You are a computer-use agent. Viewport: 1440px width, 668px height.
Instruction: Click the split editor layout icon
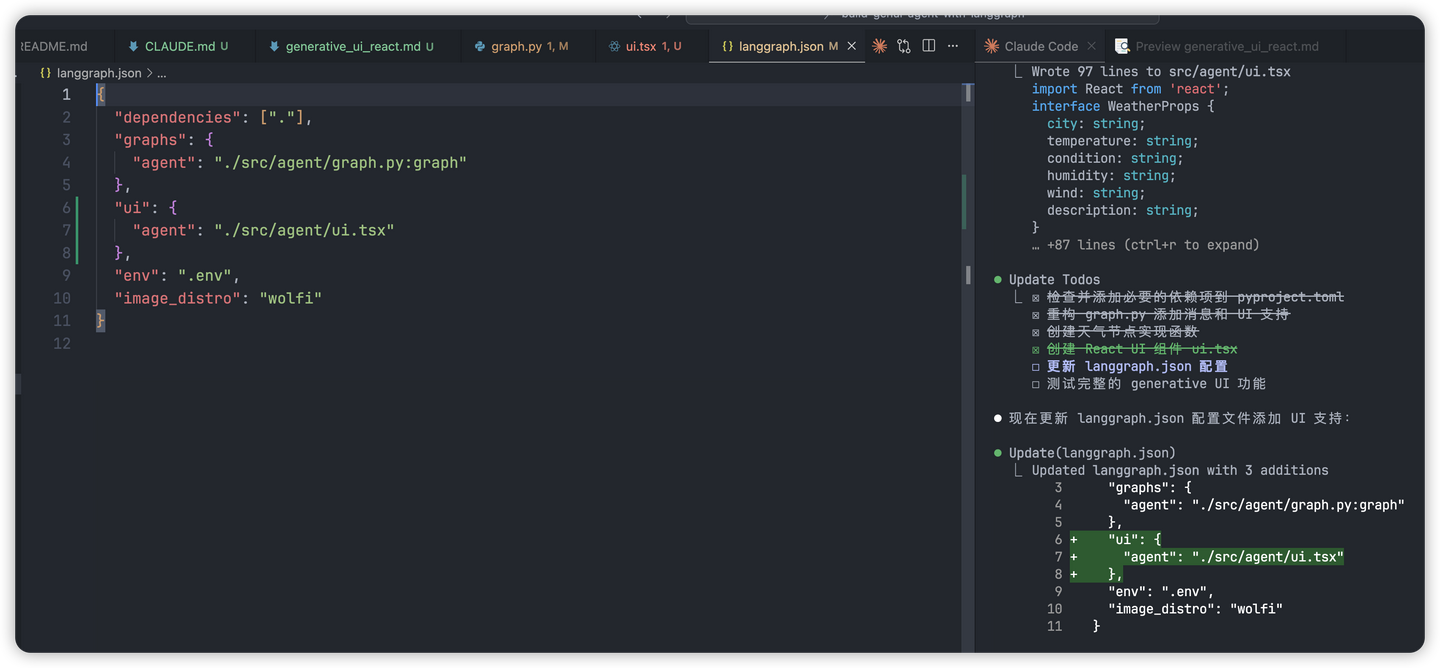(x=929, y=46)
